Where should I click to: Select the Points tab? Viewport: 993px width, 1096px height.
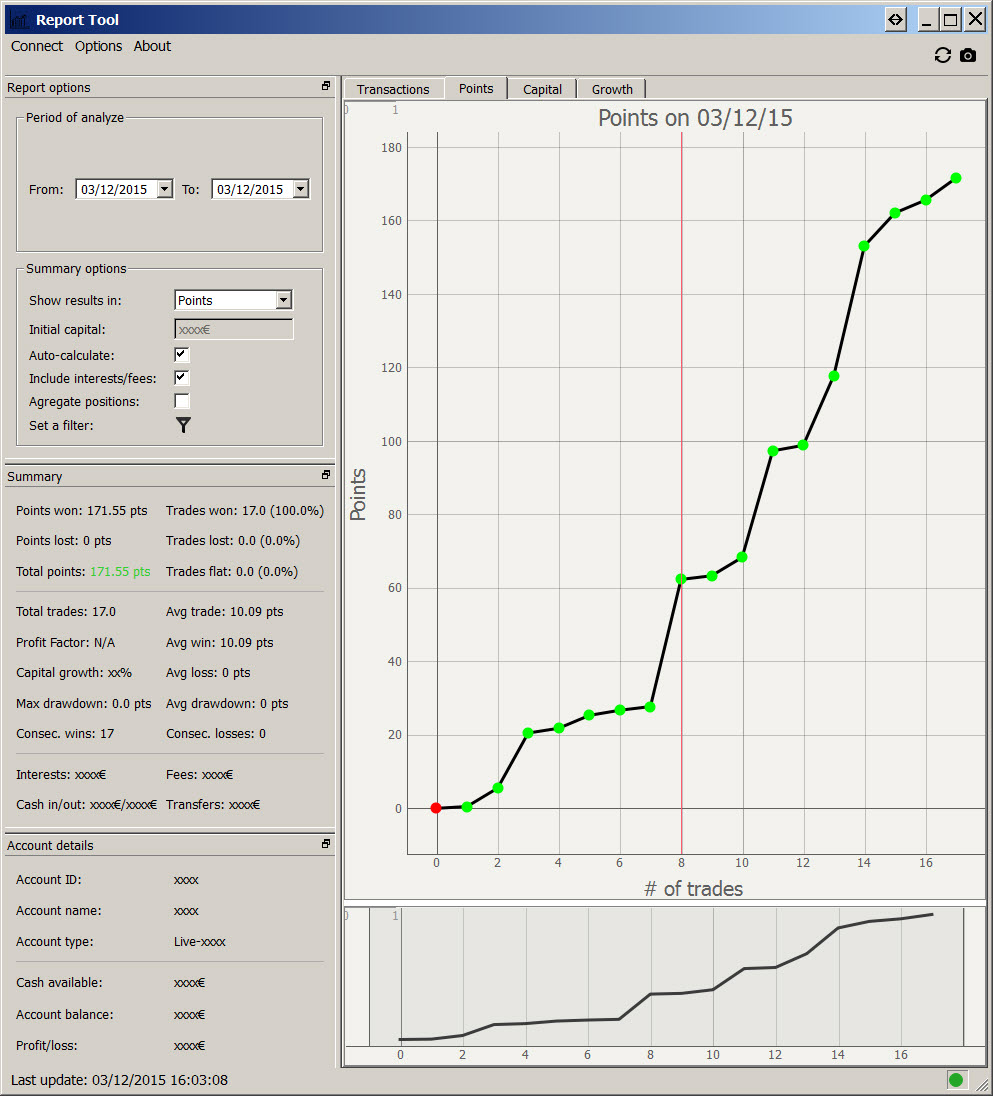[x=476, y=88]
